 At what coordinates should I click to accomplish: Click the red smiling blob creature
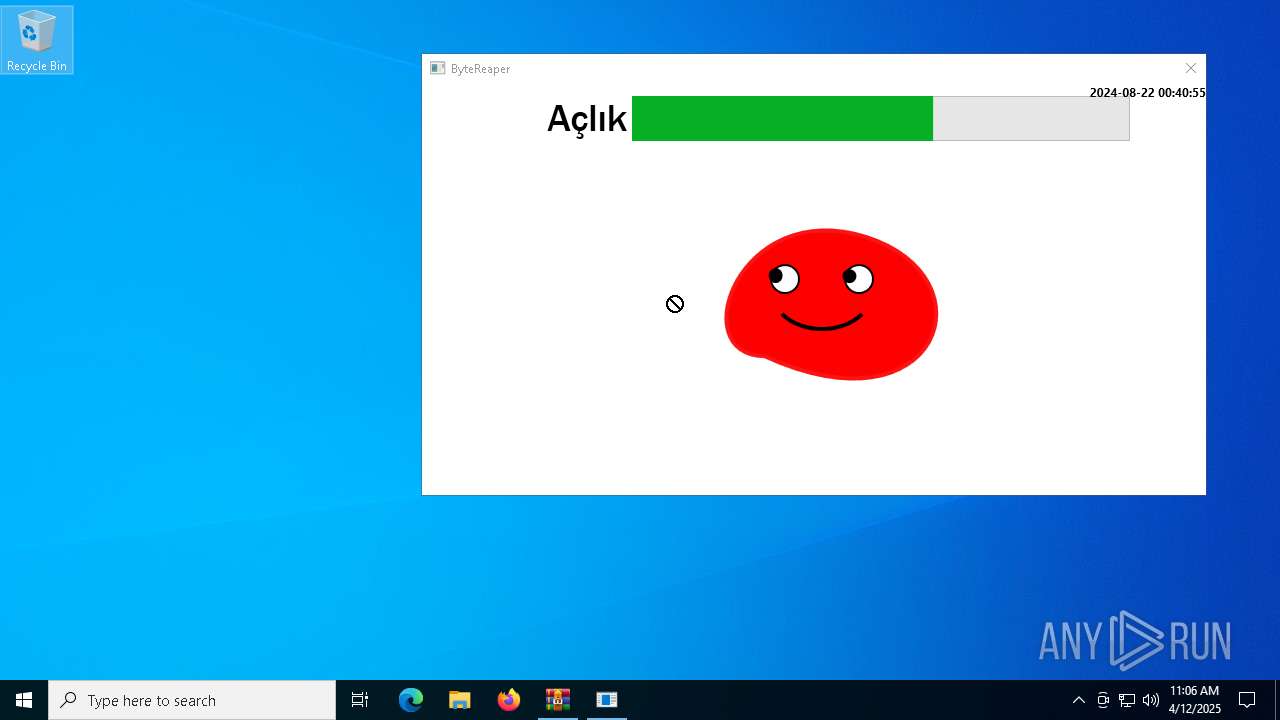(831, 304)
